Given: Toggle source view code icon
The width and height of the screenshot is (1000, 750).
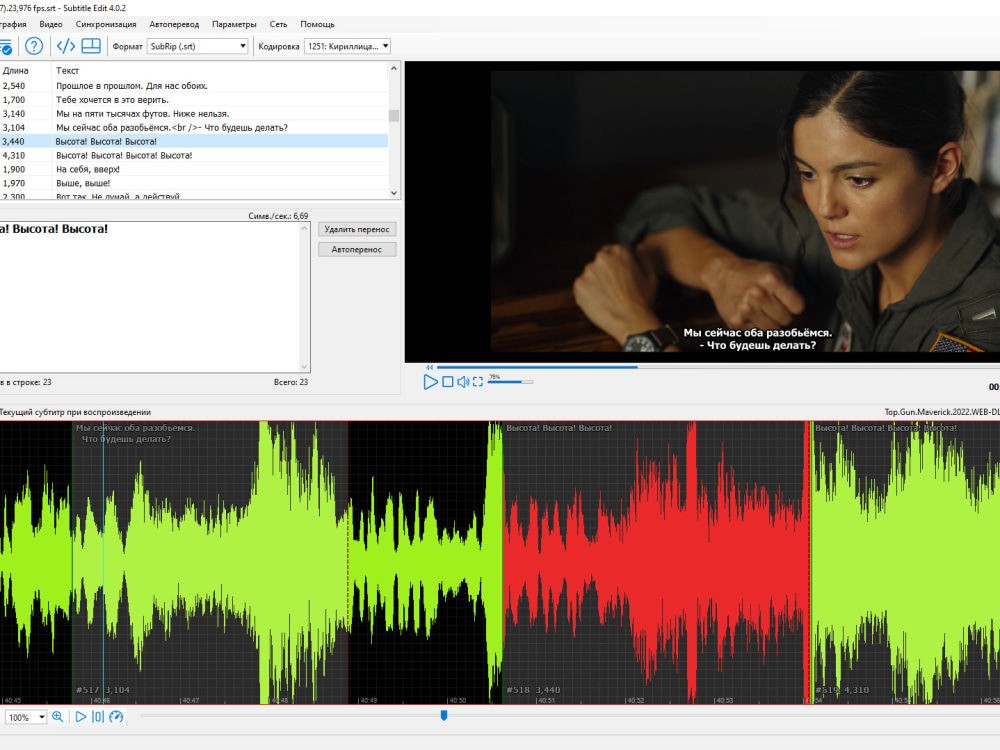Looking at the screenshot, I should (66, 46).
